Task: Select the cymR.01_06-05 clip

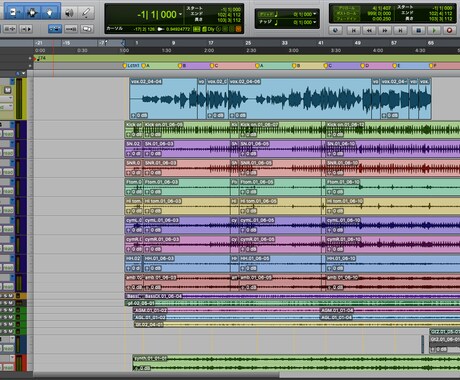Action: point(280,244)
